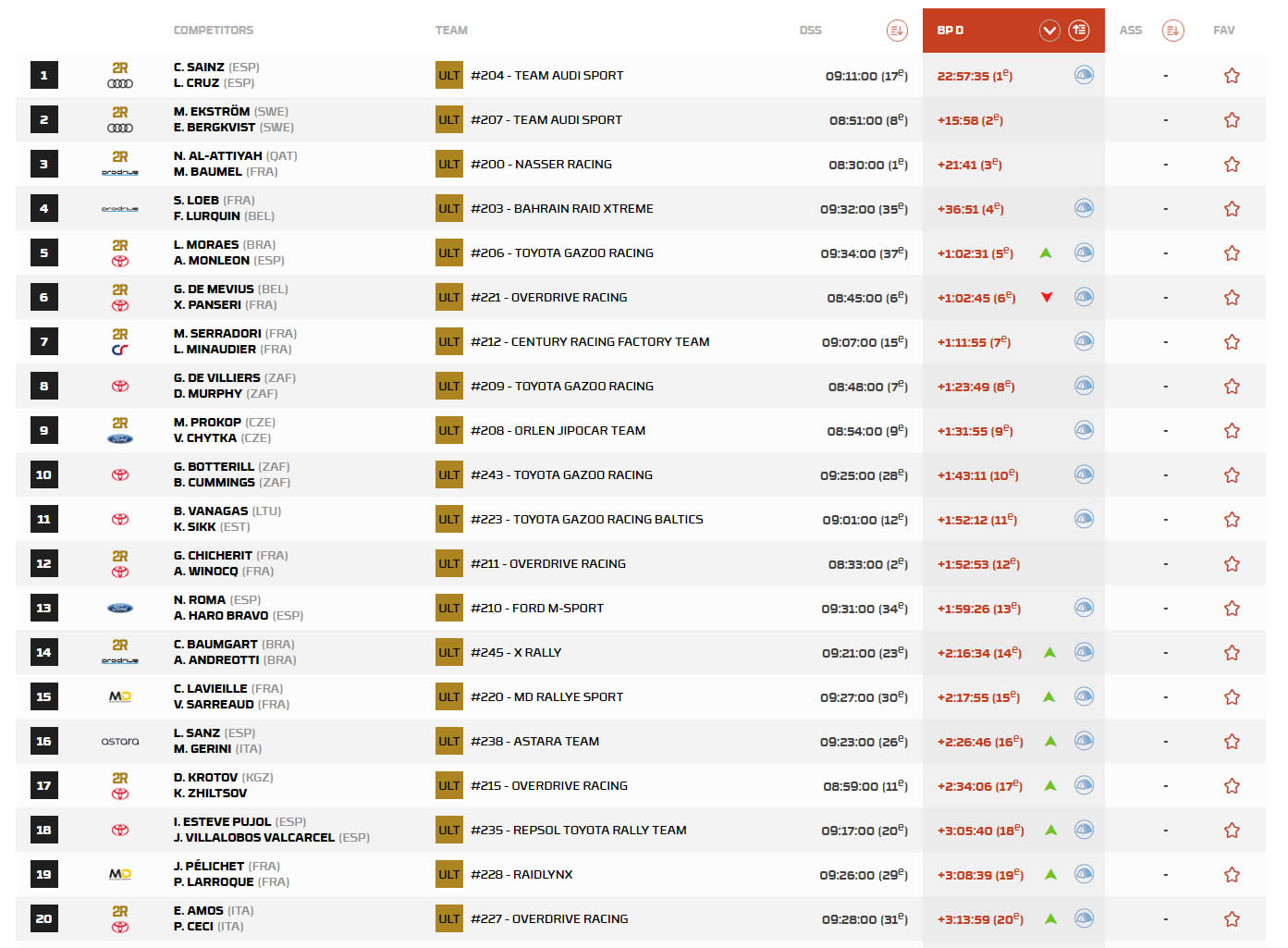Open the #204 - Team Audi Sport link
1288x948 pixels.
coord(546,76)
